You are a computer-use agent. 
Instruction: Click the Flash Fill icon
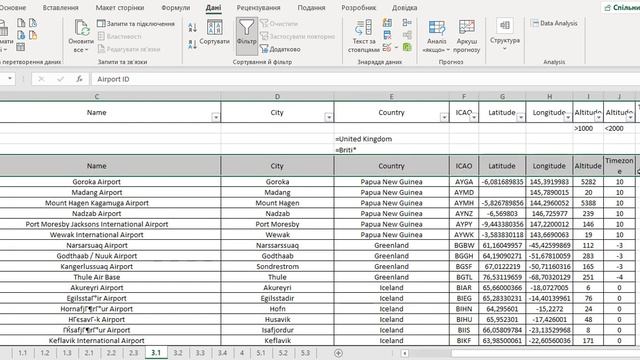coord(387,23)
